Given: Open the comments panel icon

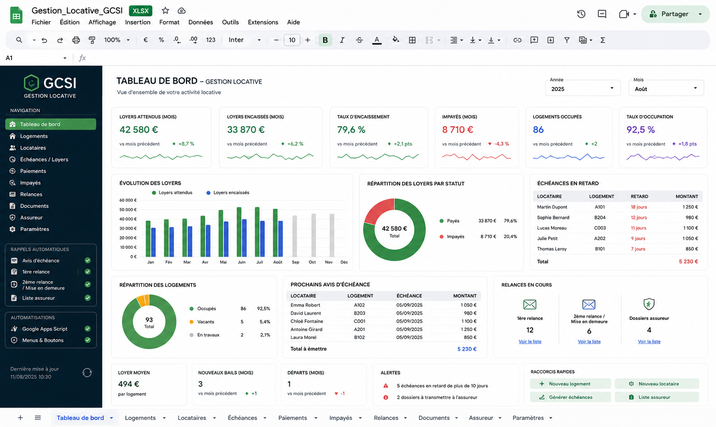Looking at the screenshot, I should pyautogui.click(x=602, y=14).
